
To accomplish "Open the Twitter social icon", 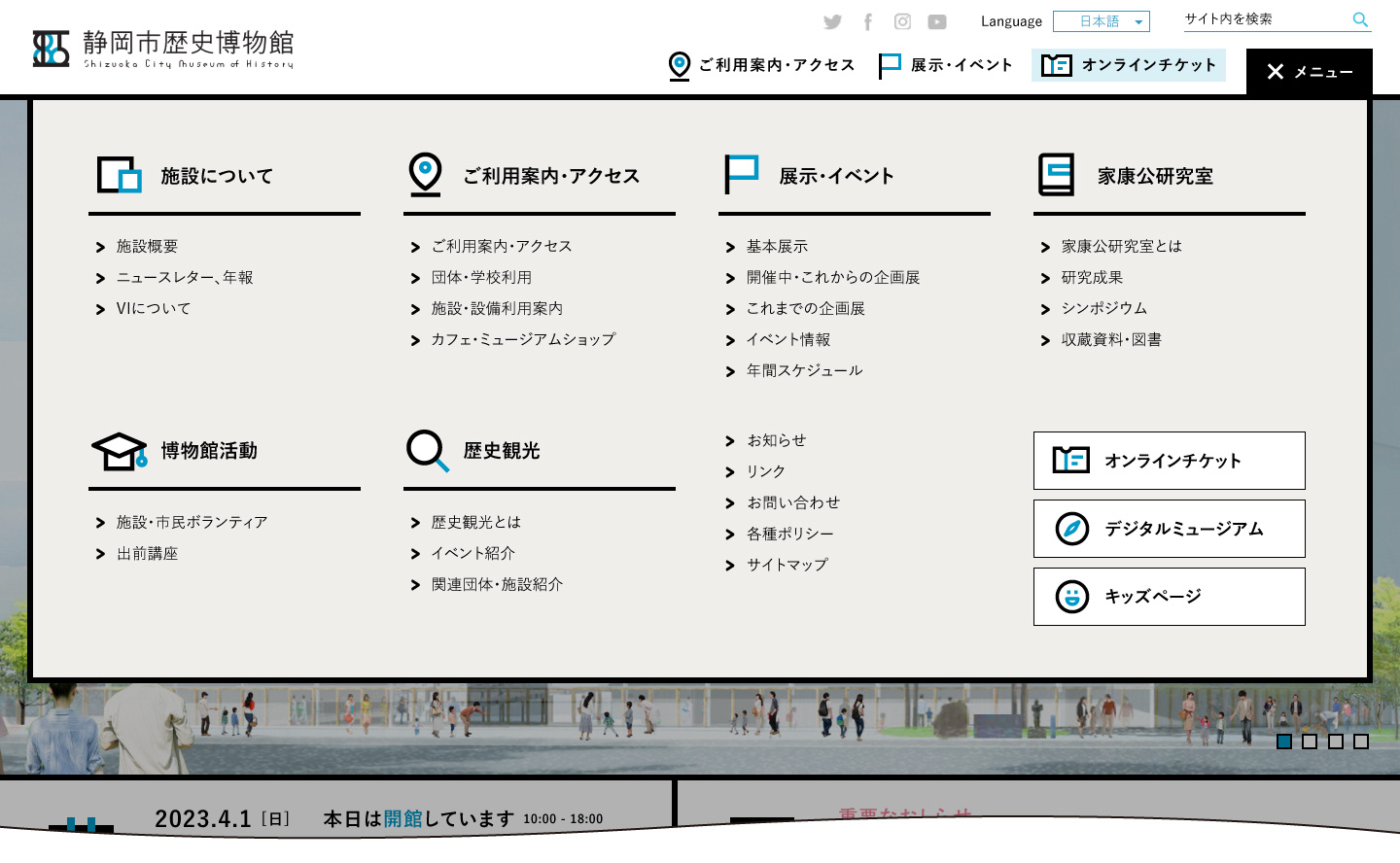I will coord(832,21).
